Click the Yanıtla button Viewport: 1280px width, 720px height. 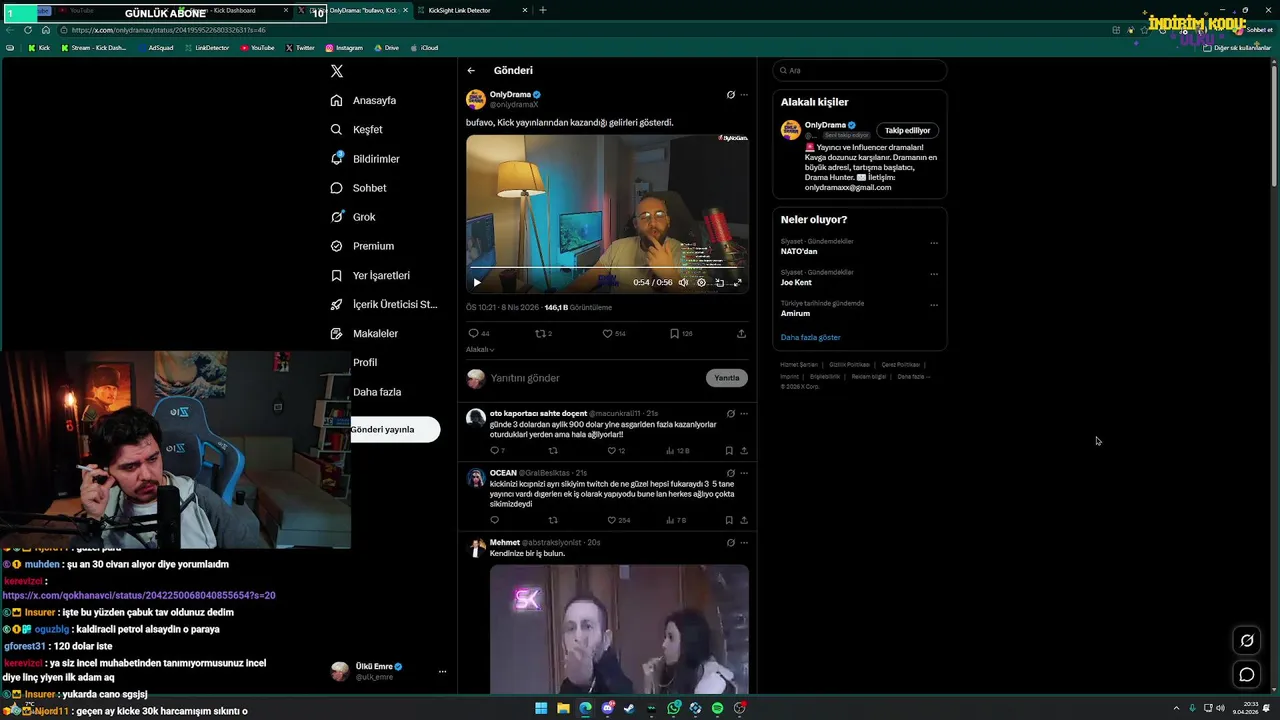coord(727,378)
